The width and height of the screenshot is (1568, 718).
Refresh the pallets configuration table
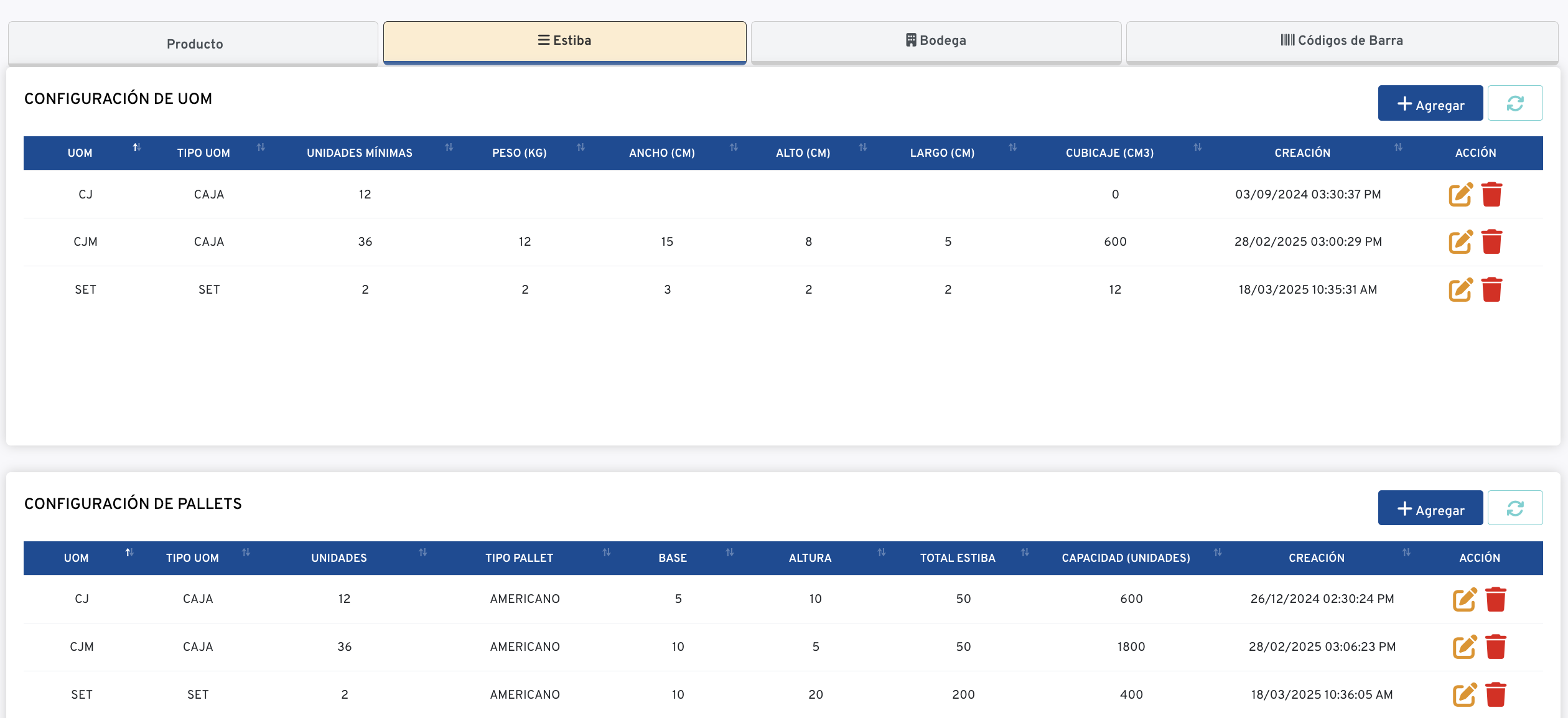click(1514, 508)
